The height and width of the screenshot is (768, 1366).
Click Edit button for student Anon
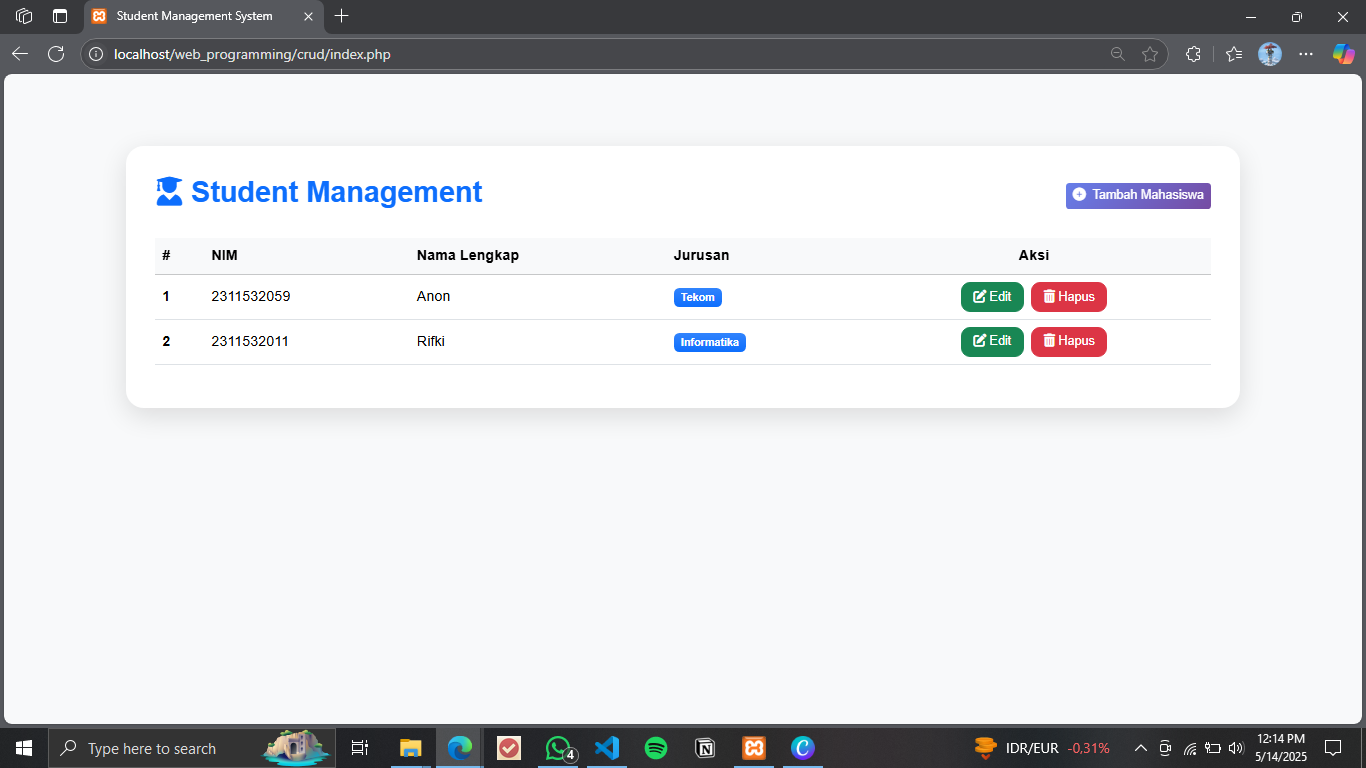coord(991,297)
